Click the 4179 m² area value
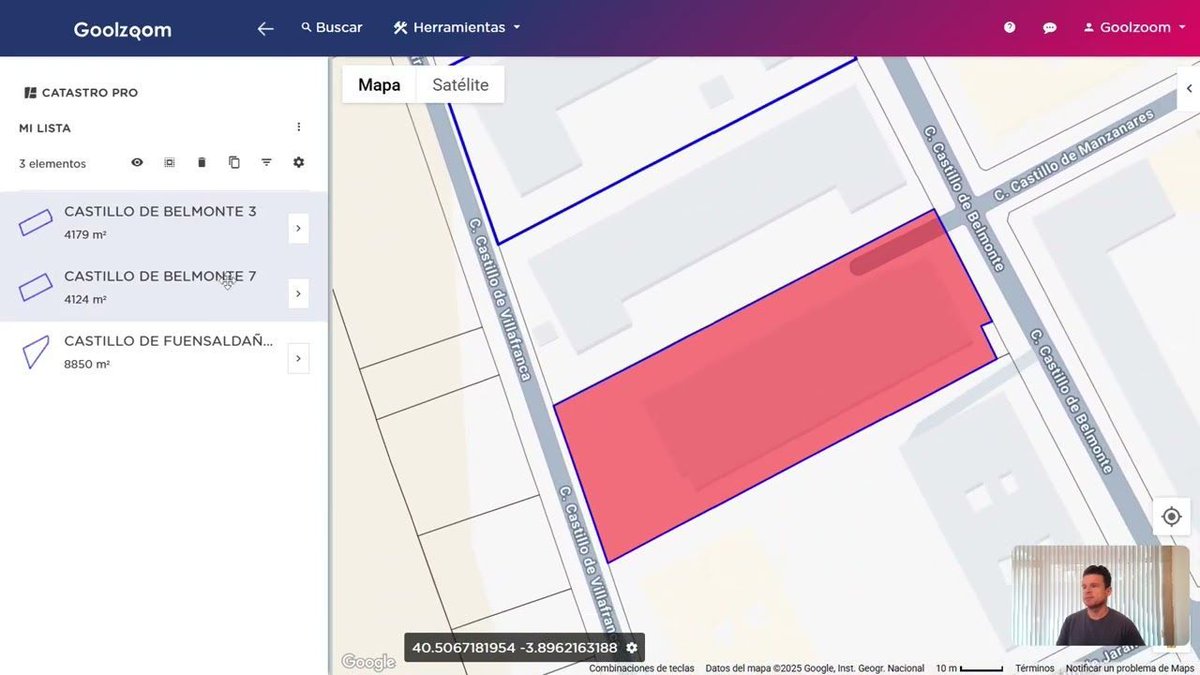Screen dimensions: 1200x675 (x=85, y=235)
